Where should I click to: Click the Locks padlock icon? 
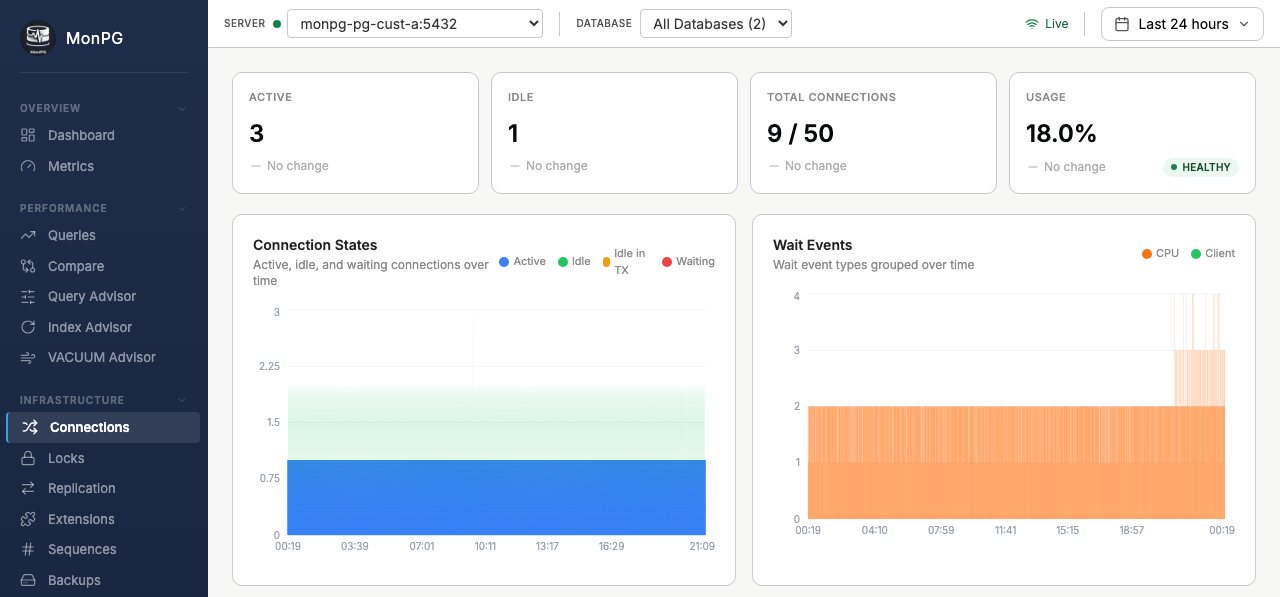(28, 459)
